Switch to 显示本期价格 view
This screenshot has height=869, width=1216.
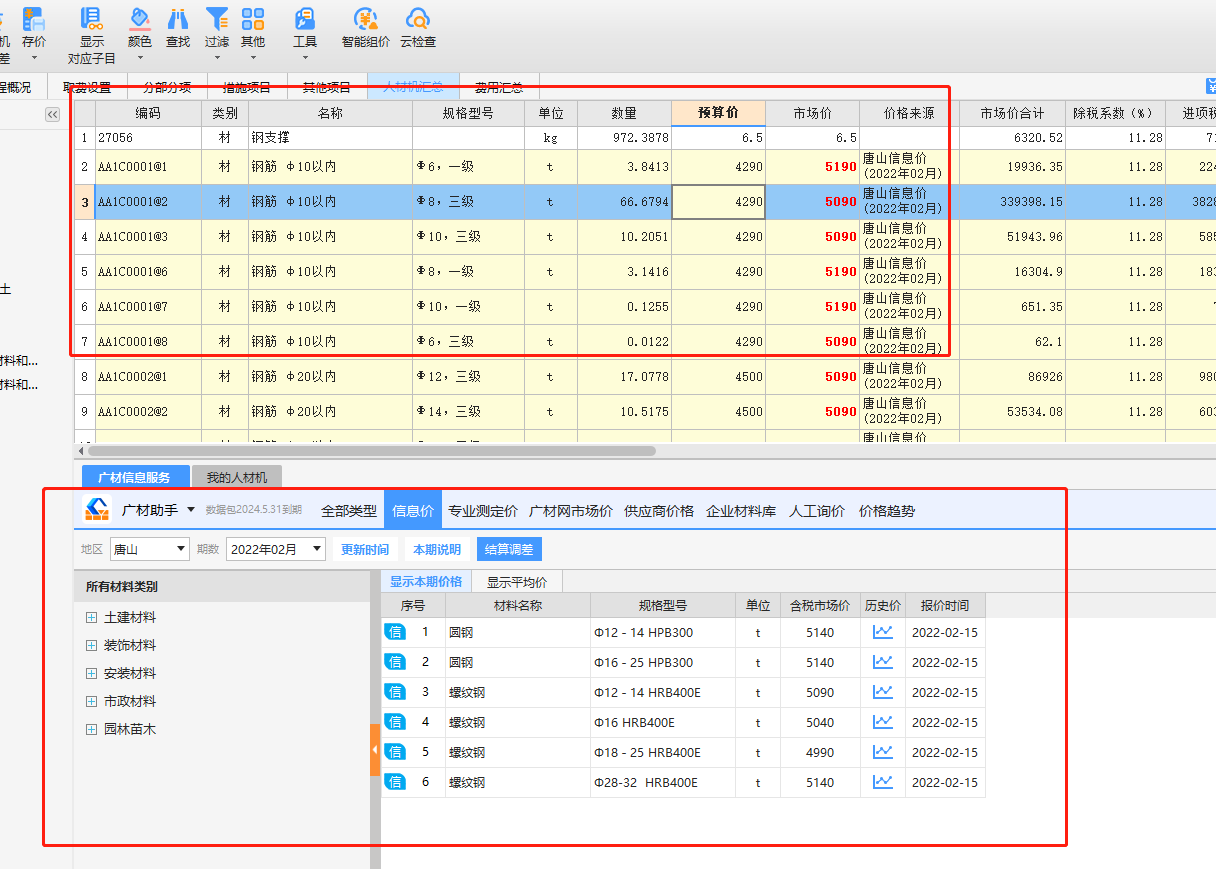(x=426, y=581)
